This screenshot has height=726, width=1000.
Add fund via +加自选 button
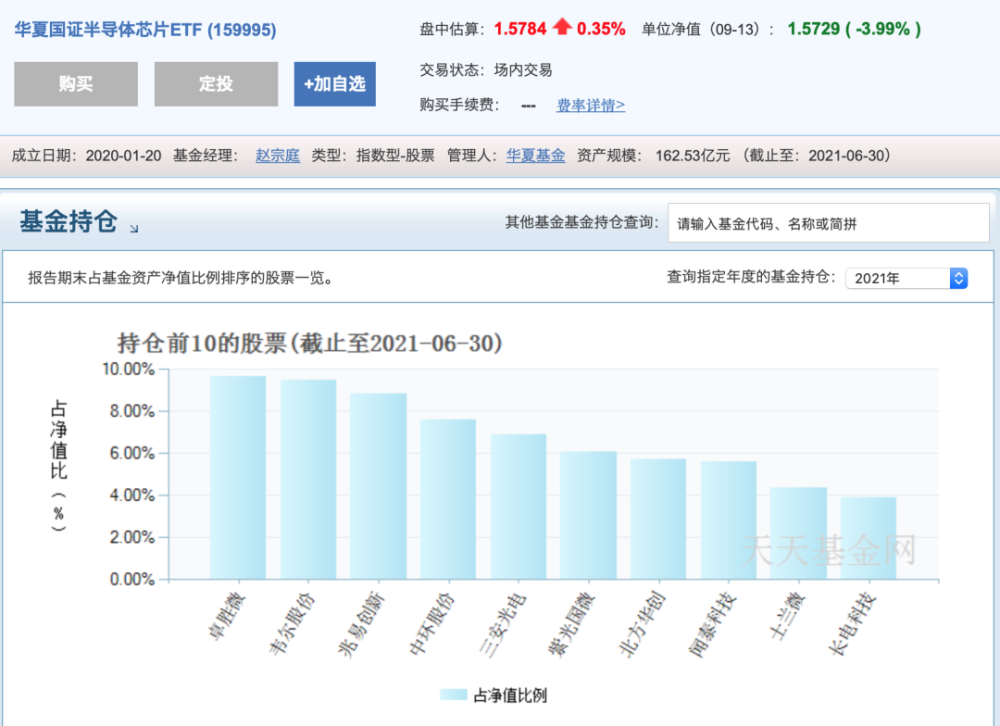(x=335, y=84)
